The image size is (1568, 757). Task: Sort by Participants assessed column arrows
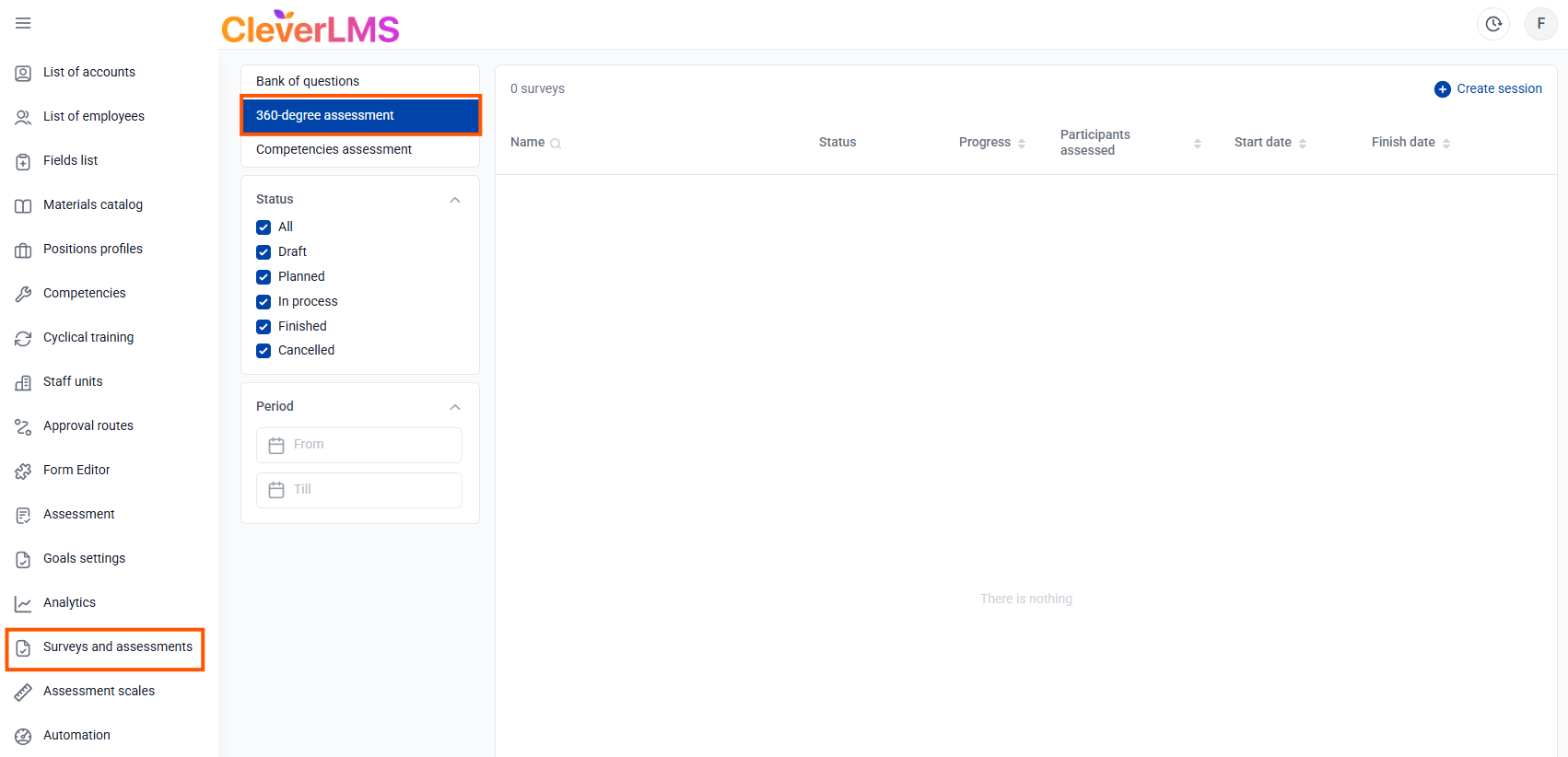pos(1198,143)
